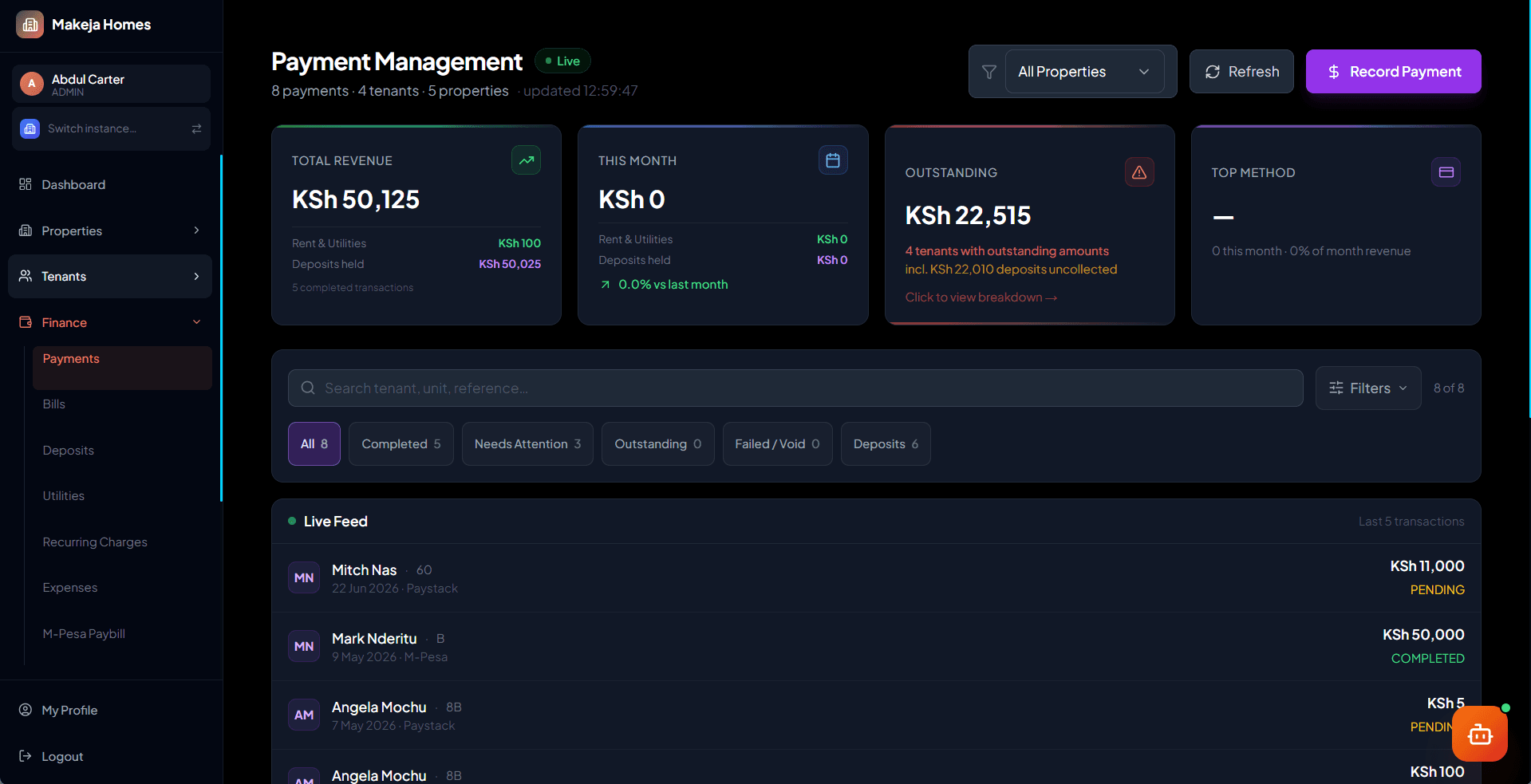Screen dimensions: 1531x784
Task: Click the Finance wallet icon
Action: (x=26, y=322)
